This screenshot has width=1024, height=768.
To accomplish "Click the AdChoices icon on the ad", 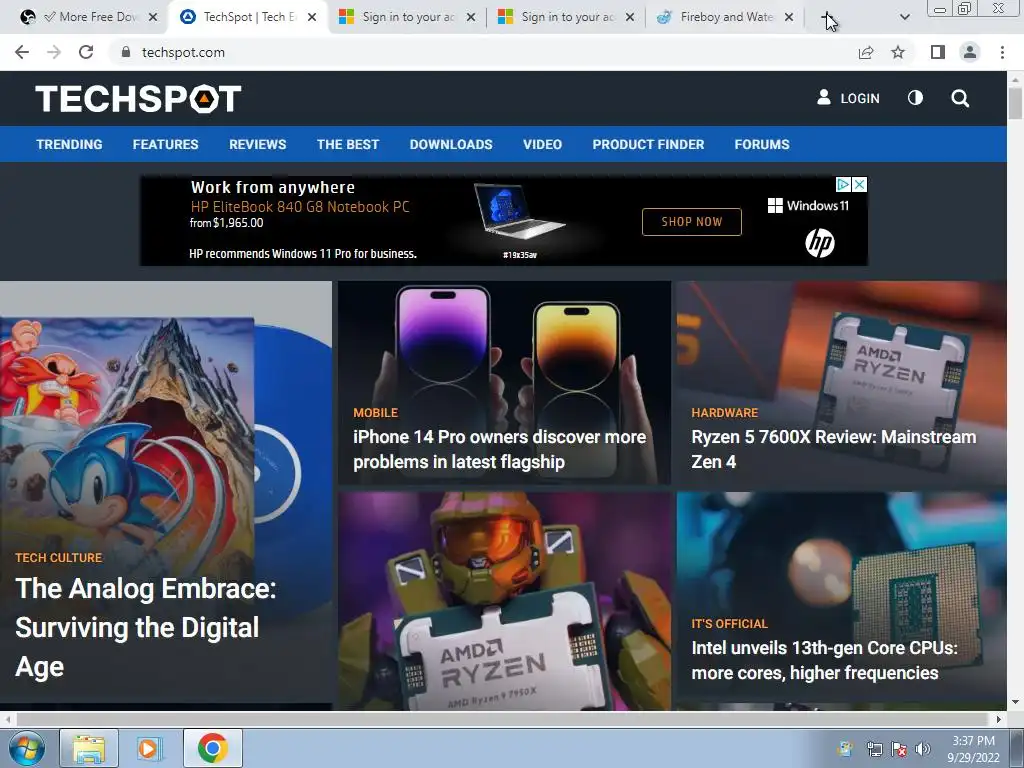I will (x=843, y=185).
